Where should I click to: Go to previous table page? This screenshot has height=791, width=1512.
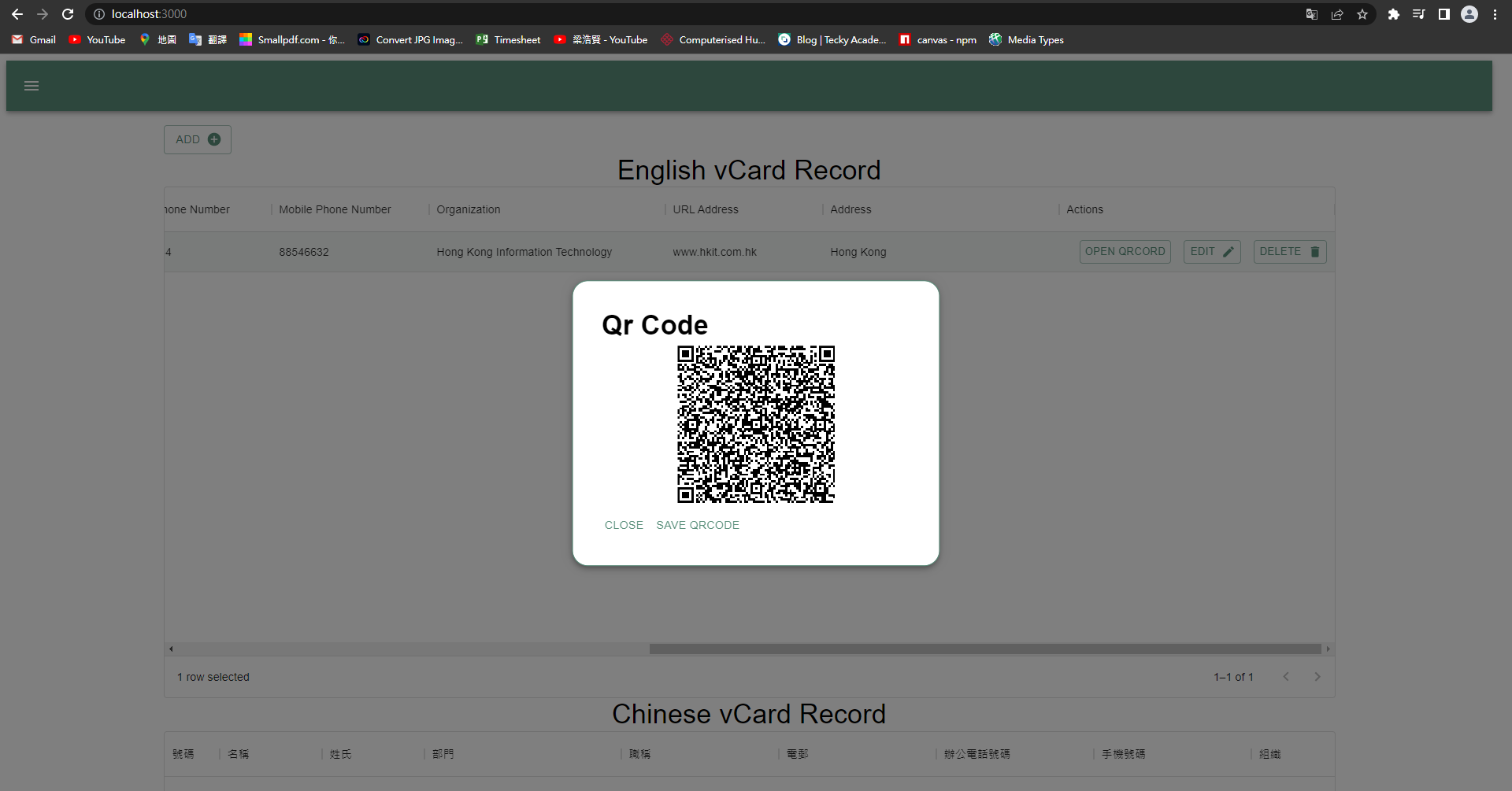(x=1286, y=677)
